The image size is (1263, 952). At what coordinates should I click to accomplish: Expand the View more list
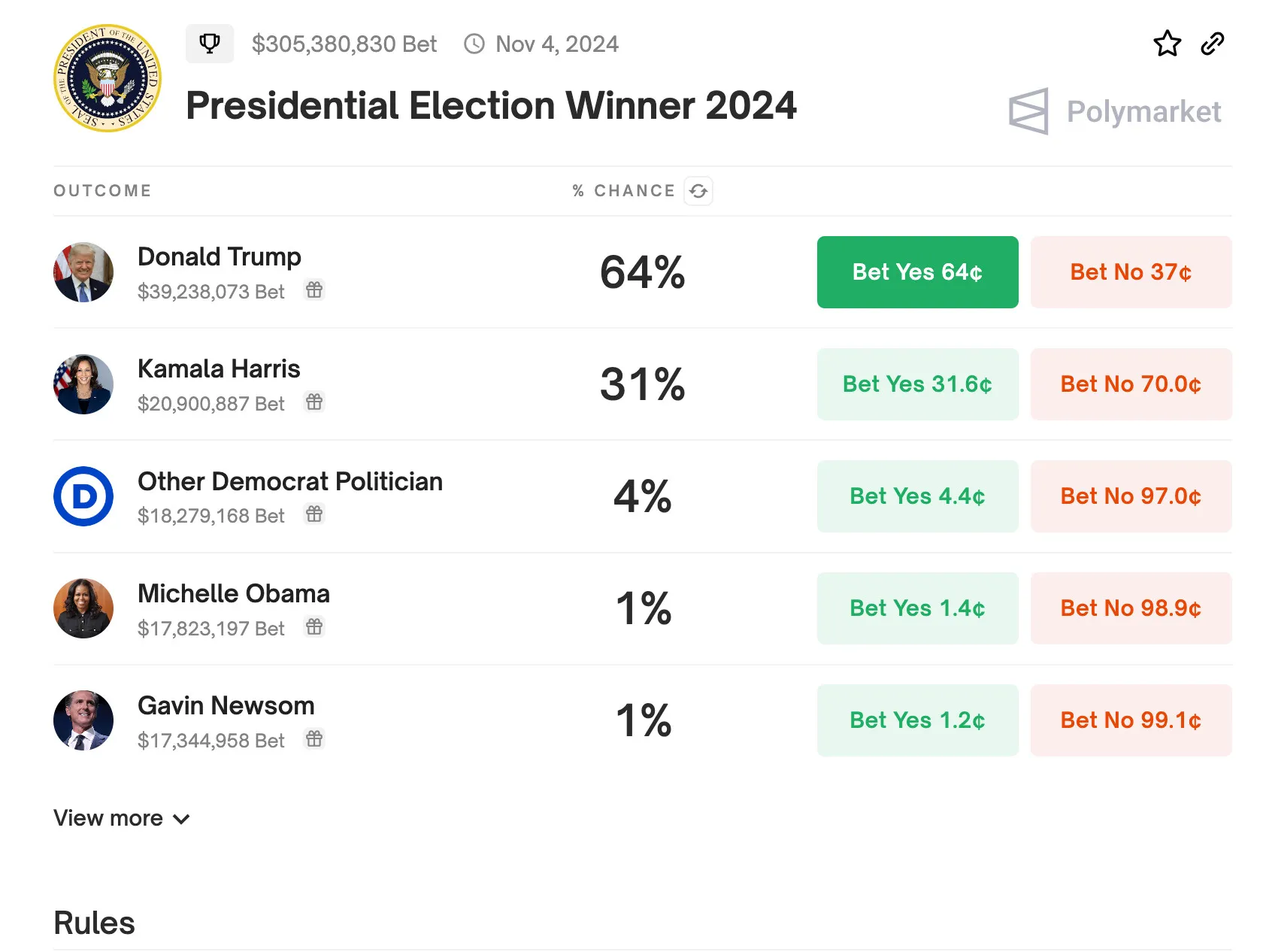point(121,818)
